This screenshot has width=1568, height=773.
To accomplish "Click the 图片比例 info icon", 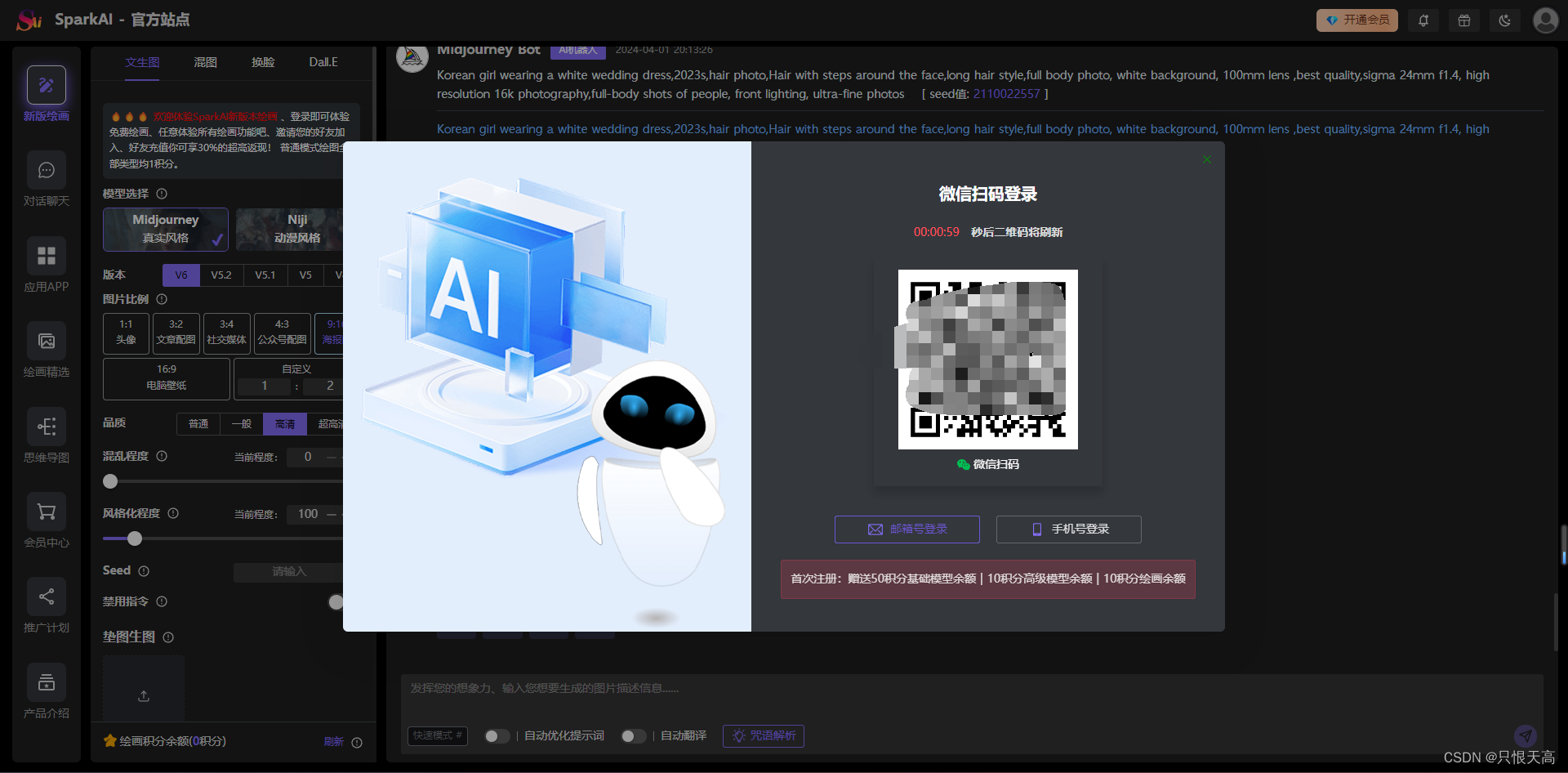I will [x=162, y=299].
